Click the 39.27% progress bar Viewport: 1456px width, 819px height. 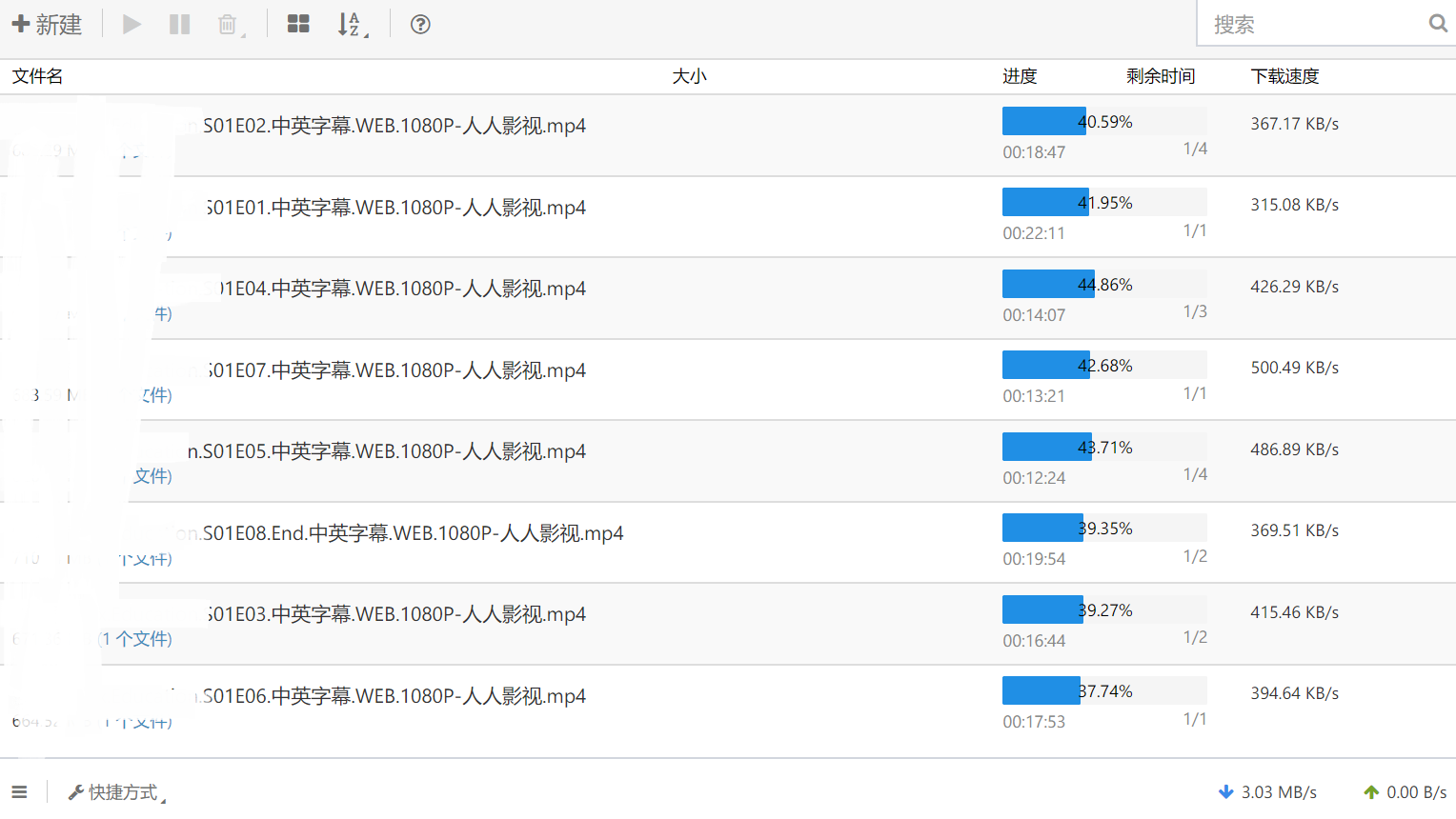(1104, 609)
